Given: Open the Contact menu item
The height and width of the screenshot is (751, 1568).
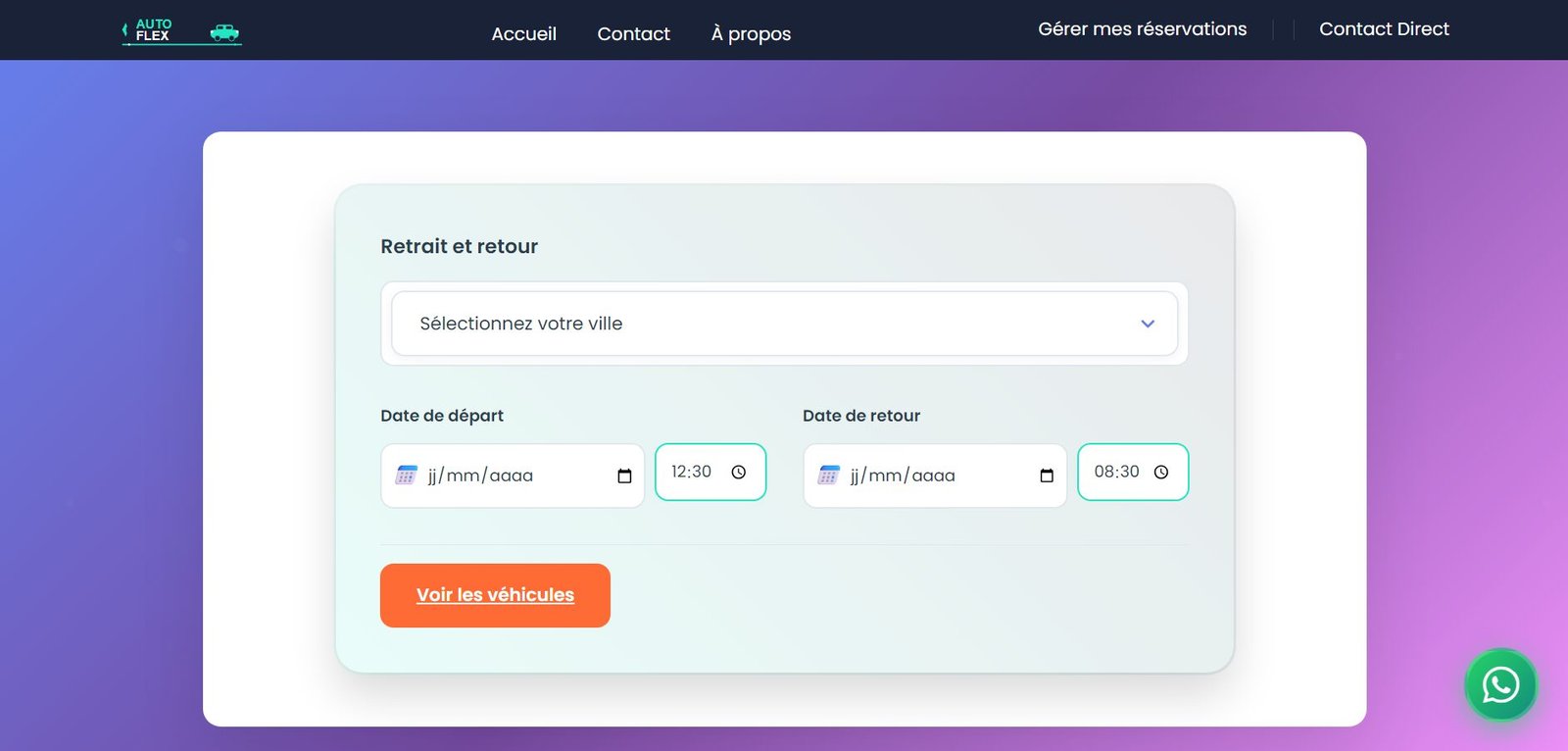Looking at the screenshot, I should point(633,34).
